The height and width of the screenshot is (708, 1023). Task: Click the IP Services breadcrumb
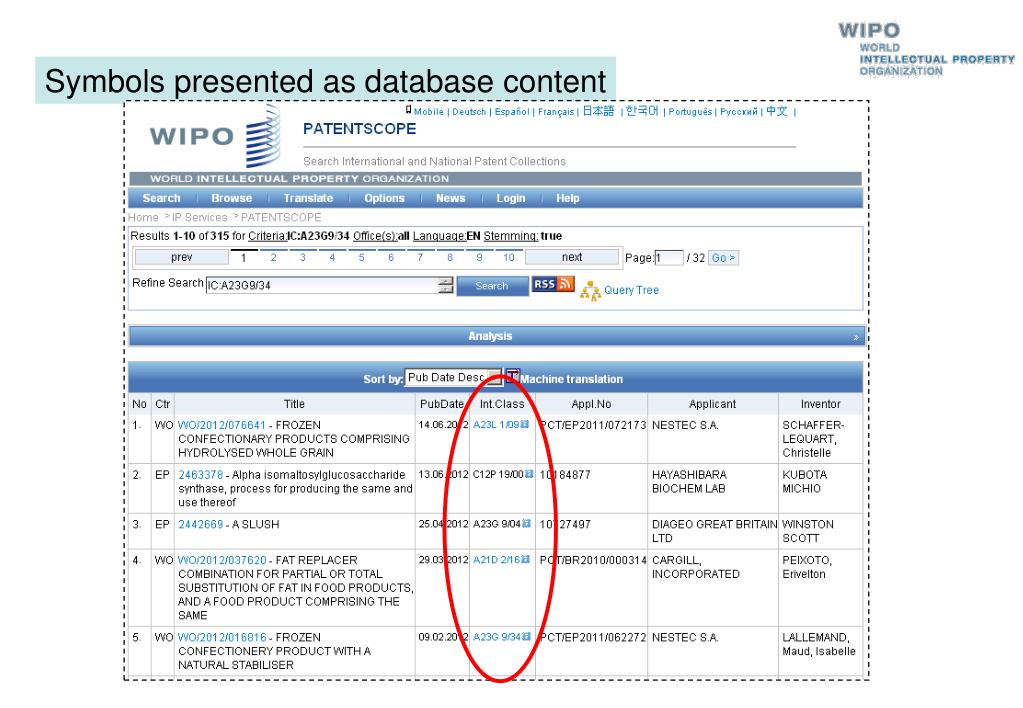pos(200,217)
